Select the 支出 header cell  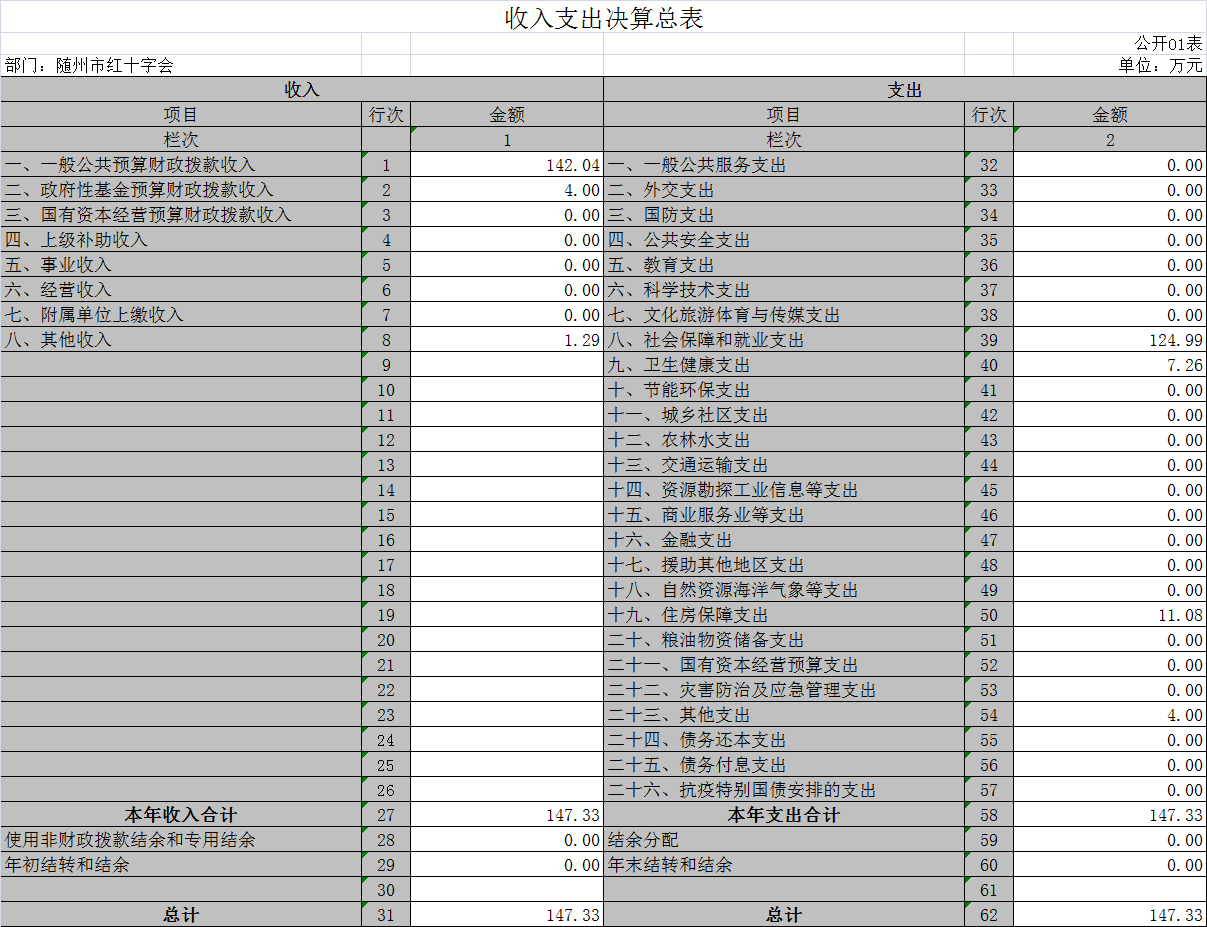tap(905, 90)
